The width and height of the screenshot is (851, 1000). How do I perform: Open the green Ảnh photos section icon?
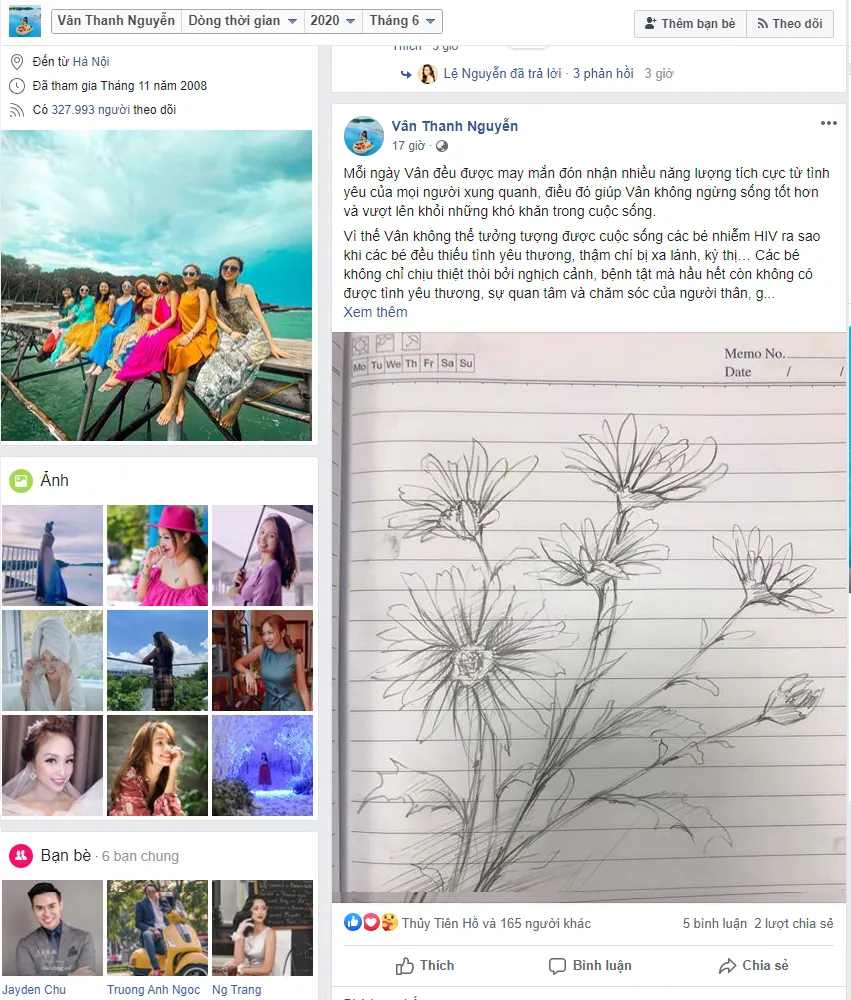[21, 480]
